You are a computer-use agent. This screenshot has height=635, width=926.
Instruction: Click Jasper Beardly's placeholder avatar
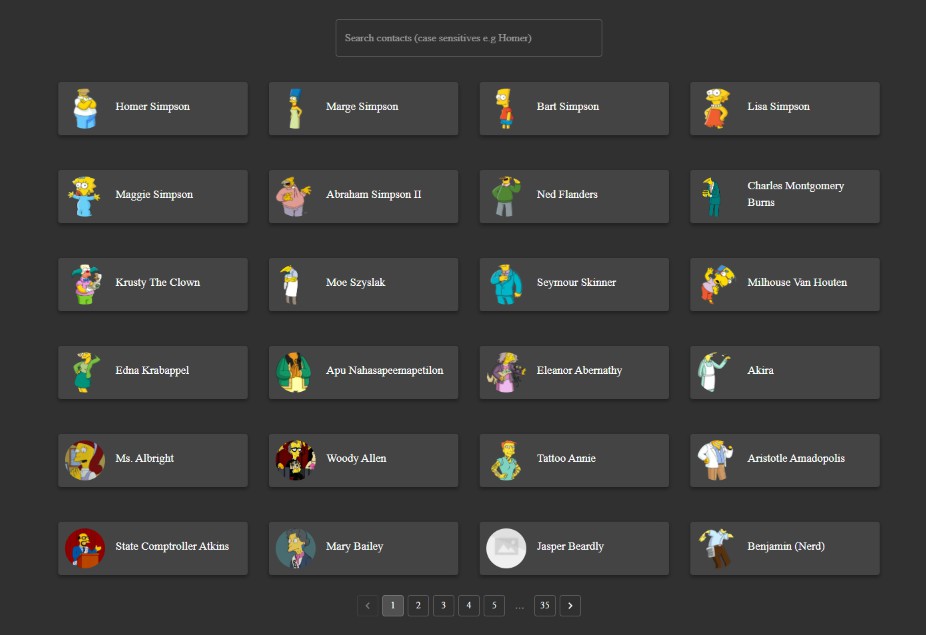coord(506,548)
